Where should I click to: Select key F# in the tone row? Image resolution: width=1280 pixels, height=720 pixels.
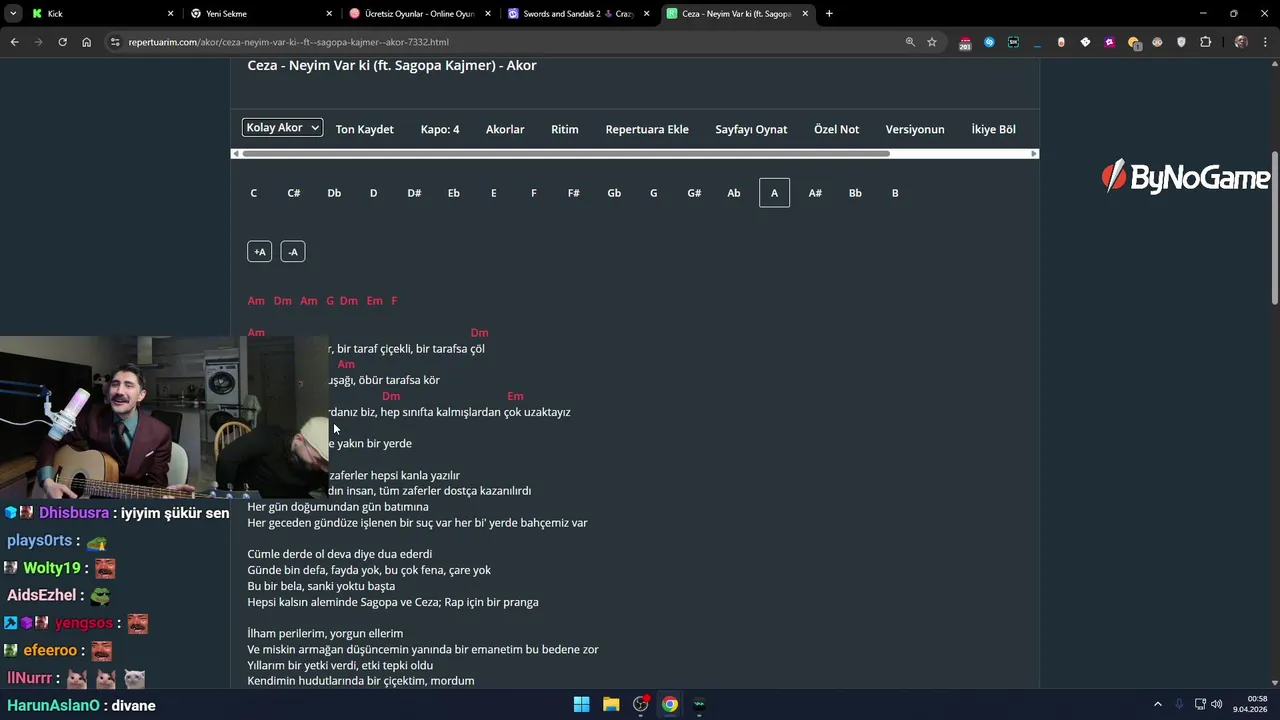574,193
